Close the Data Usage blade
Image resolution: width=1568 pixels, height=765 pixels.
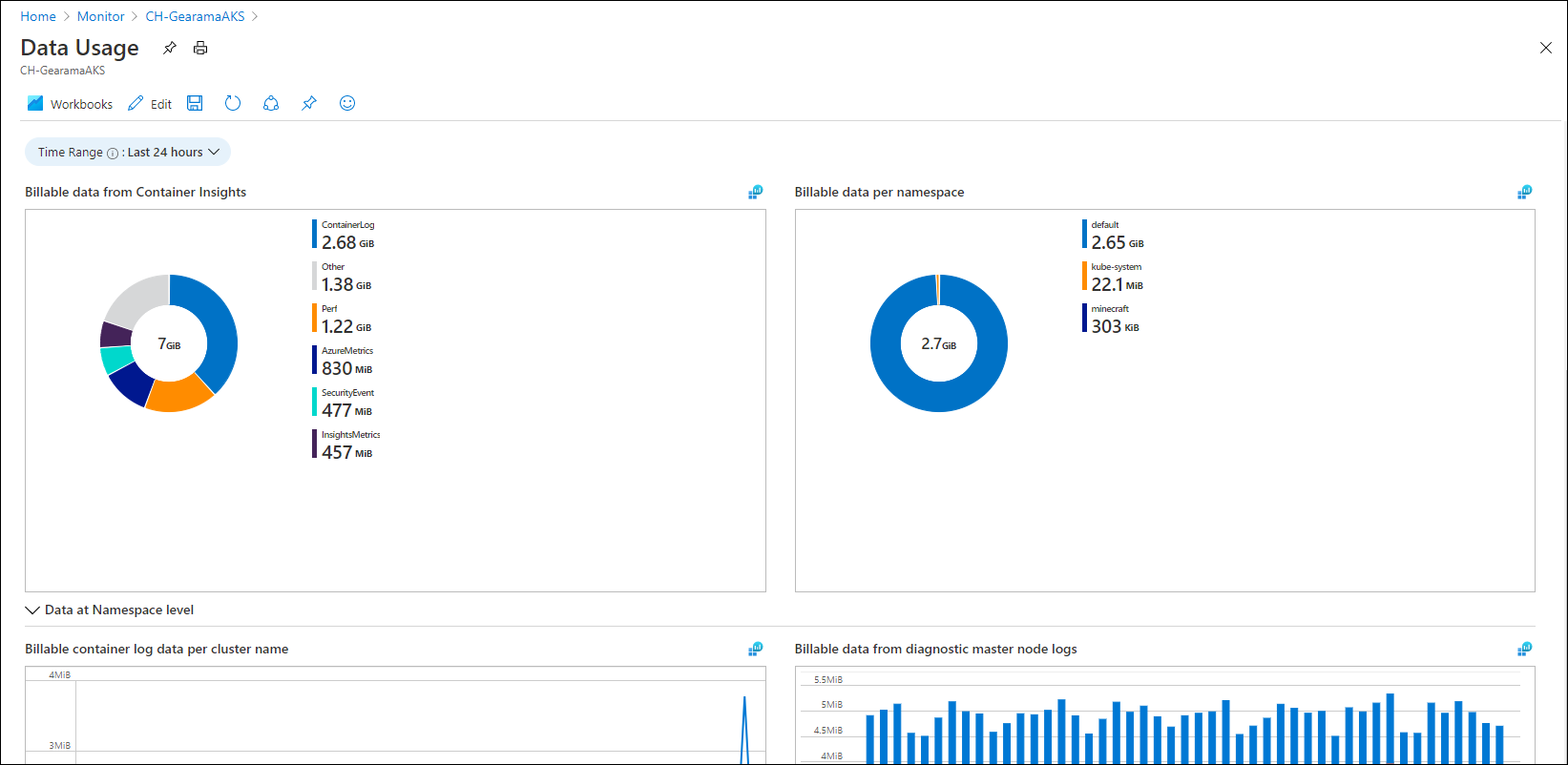click(x=1546, y=48)
